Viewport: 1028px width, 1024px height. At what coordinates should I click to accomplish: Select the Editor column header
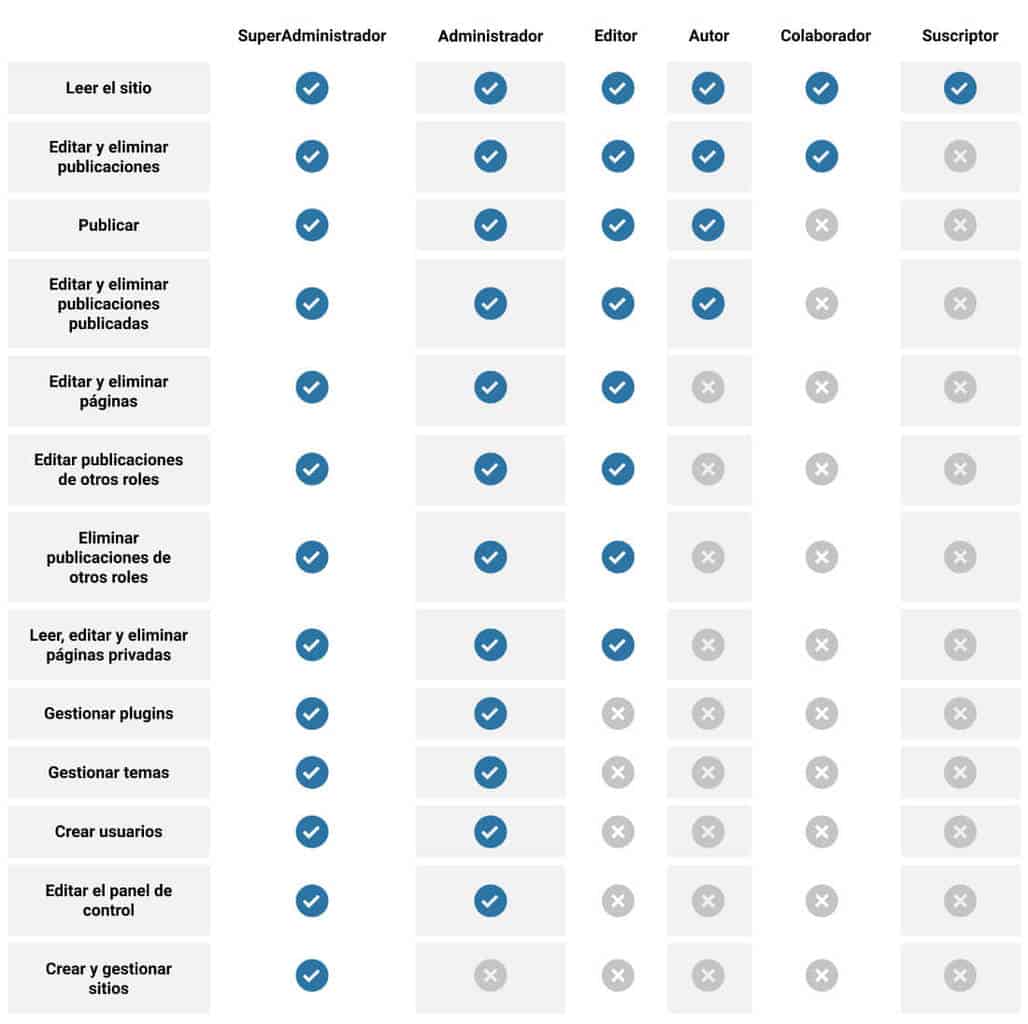click(616, 36)
